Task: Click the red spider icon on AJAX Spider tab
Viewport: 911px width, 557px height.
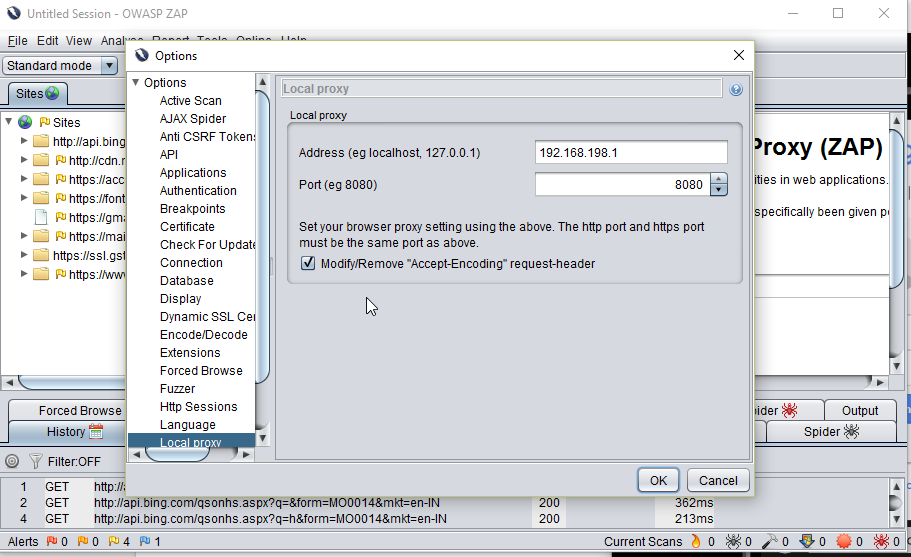Action: (x=789, y=411)
